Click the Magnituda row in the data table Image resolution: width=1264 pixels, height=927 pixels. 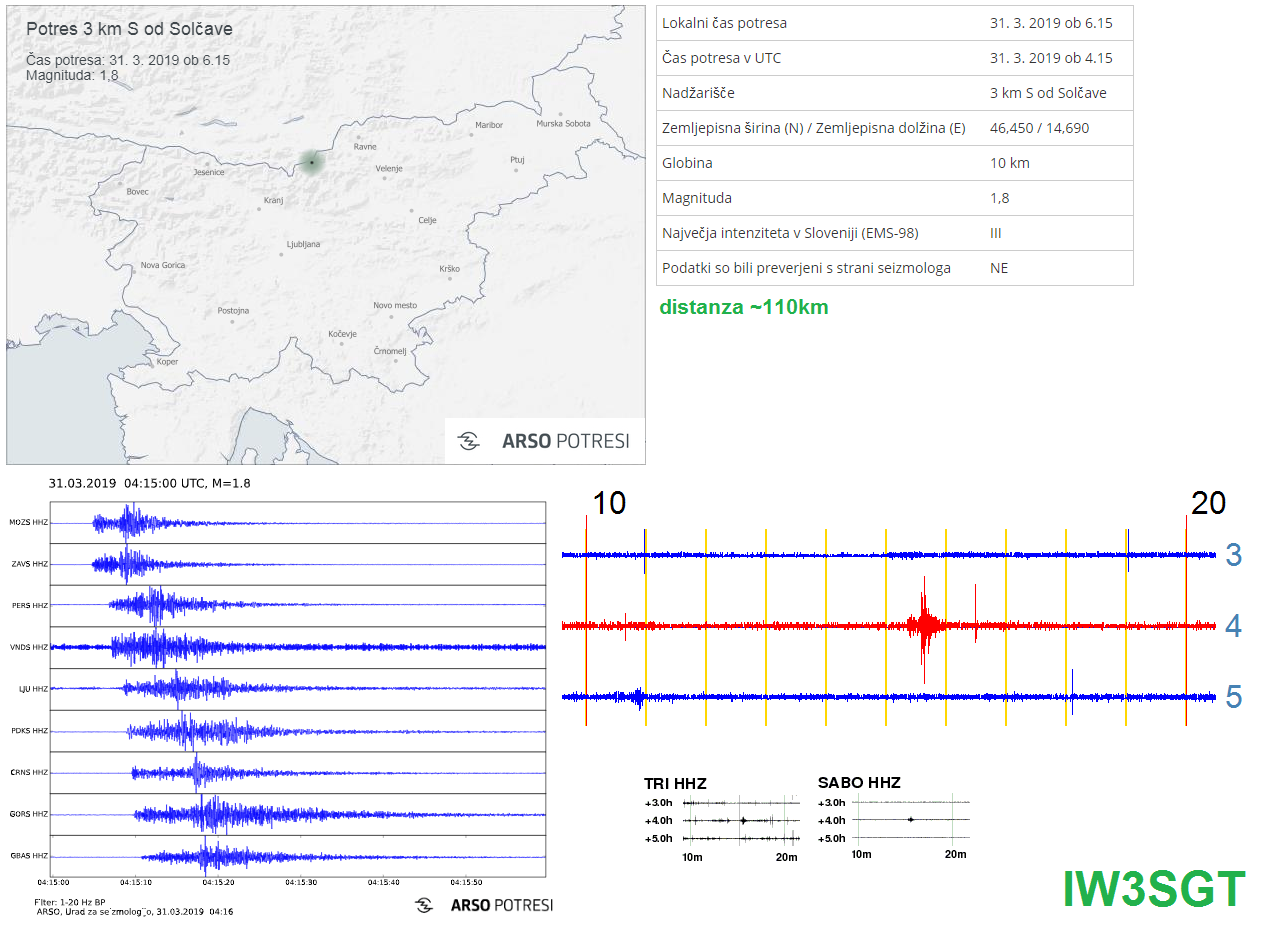click(894, 198)
